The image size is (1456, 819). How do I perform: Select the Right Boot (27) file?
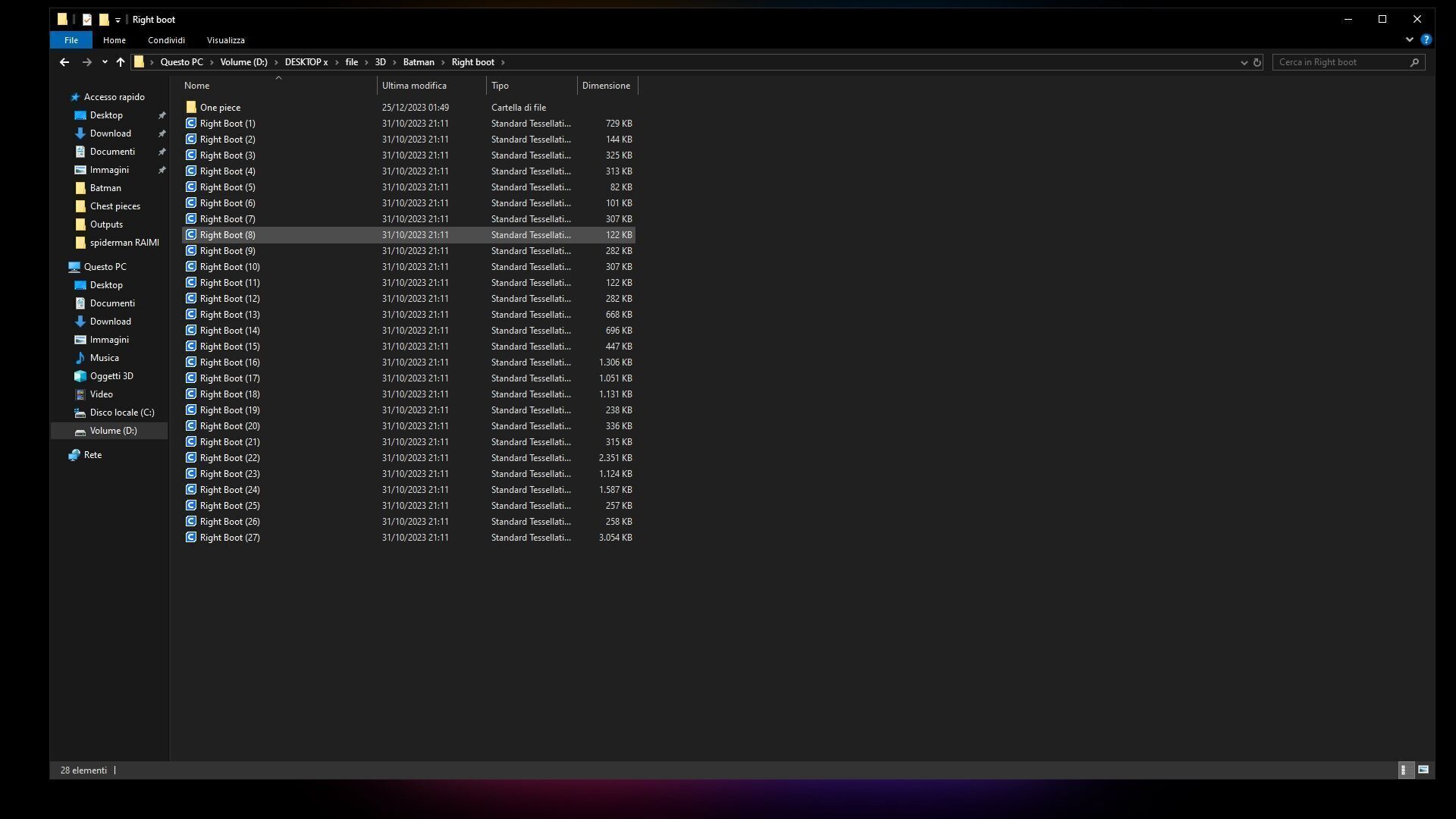[230, 538]
